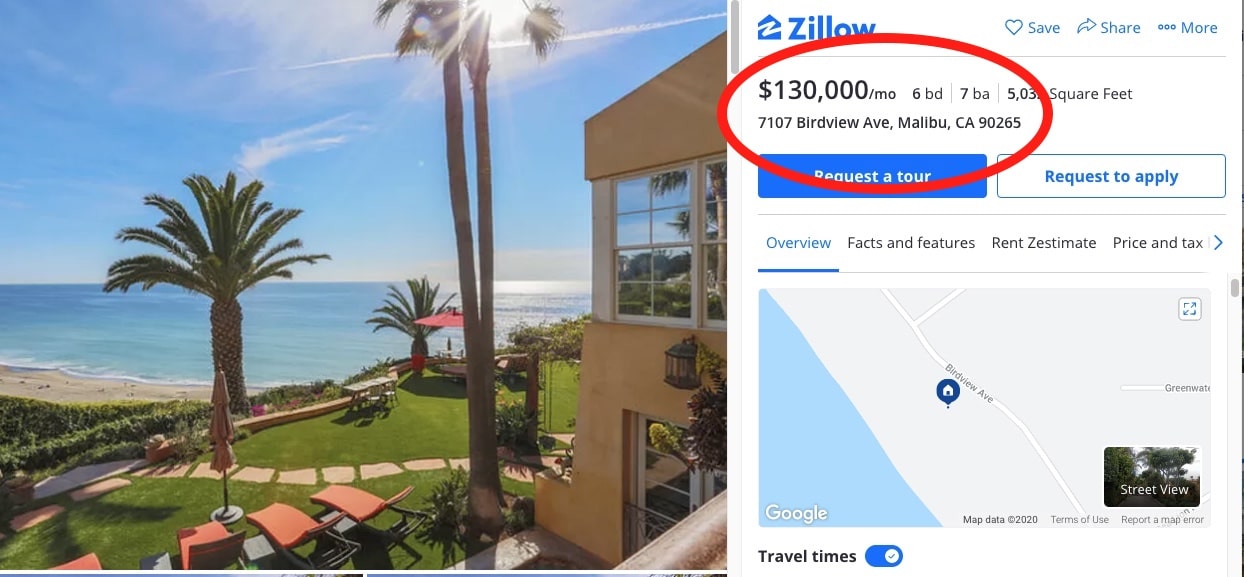Viewport: 1244px width, 577px height.
Task: Click the Google logo on map
Action: [796, 513]
